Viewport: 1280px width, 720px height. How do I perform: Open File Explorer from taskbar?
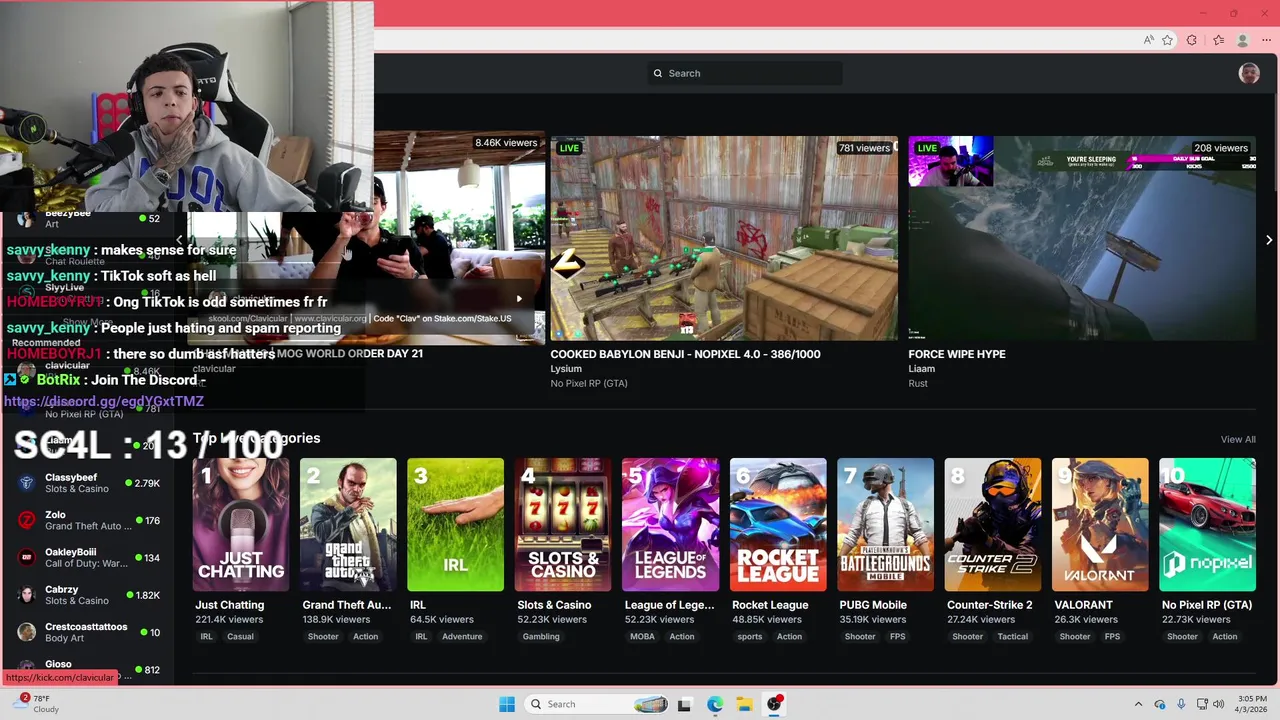pyautogui.click(x=744, y=704)
